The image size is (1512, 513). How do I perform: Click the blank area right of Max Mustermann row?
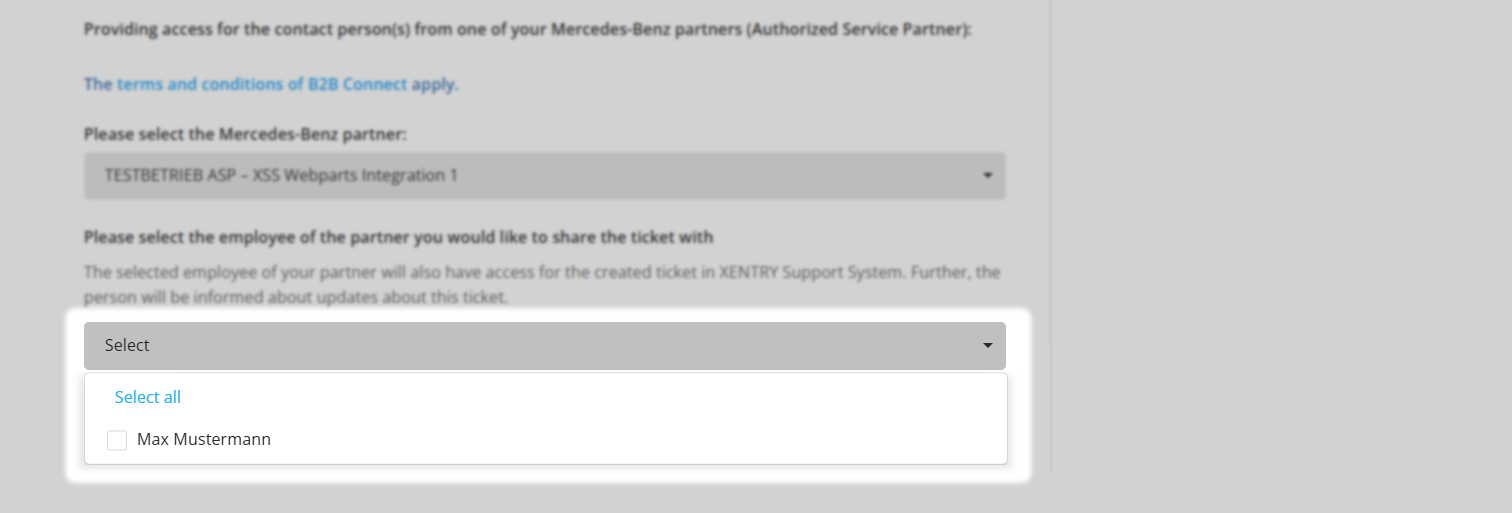point(640,440)
